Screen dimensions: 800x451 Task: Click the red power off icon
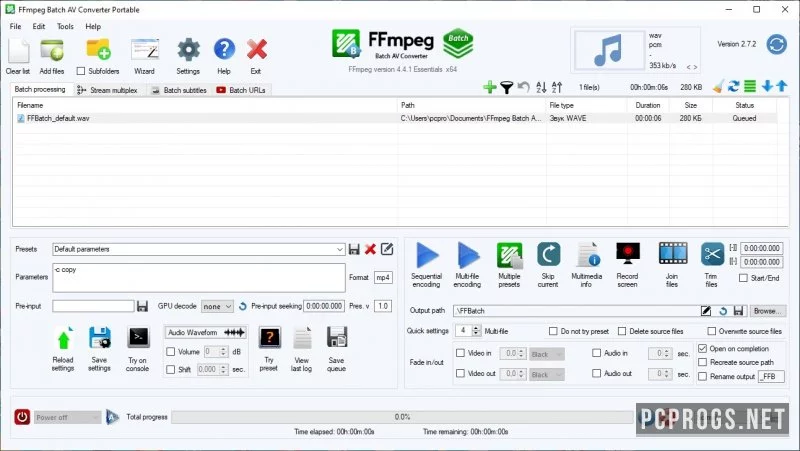(x=22, y=417)
